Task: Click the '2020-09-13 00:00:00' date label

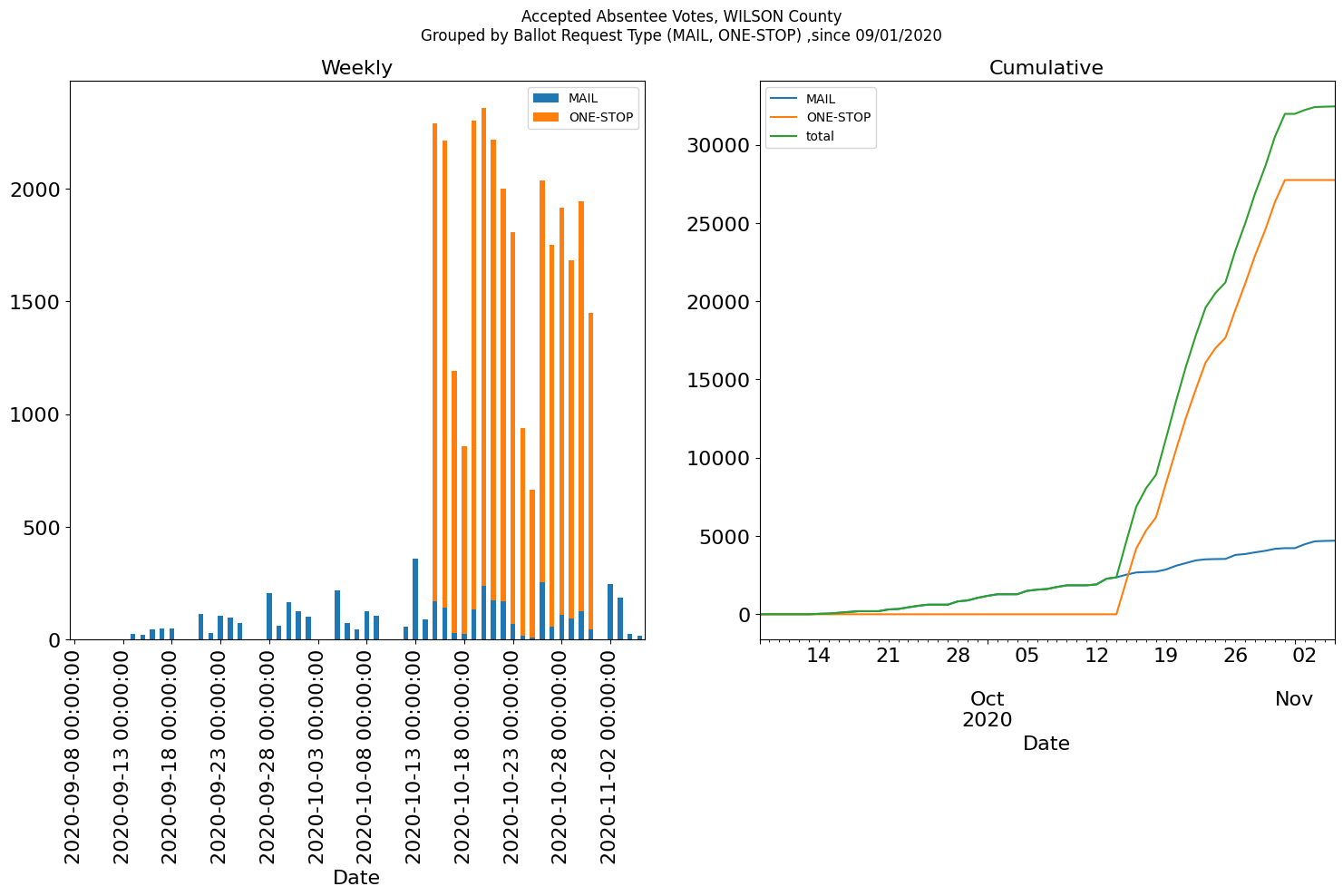Action: (x=122, y=755)
